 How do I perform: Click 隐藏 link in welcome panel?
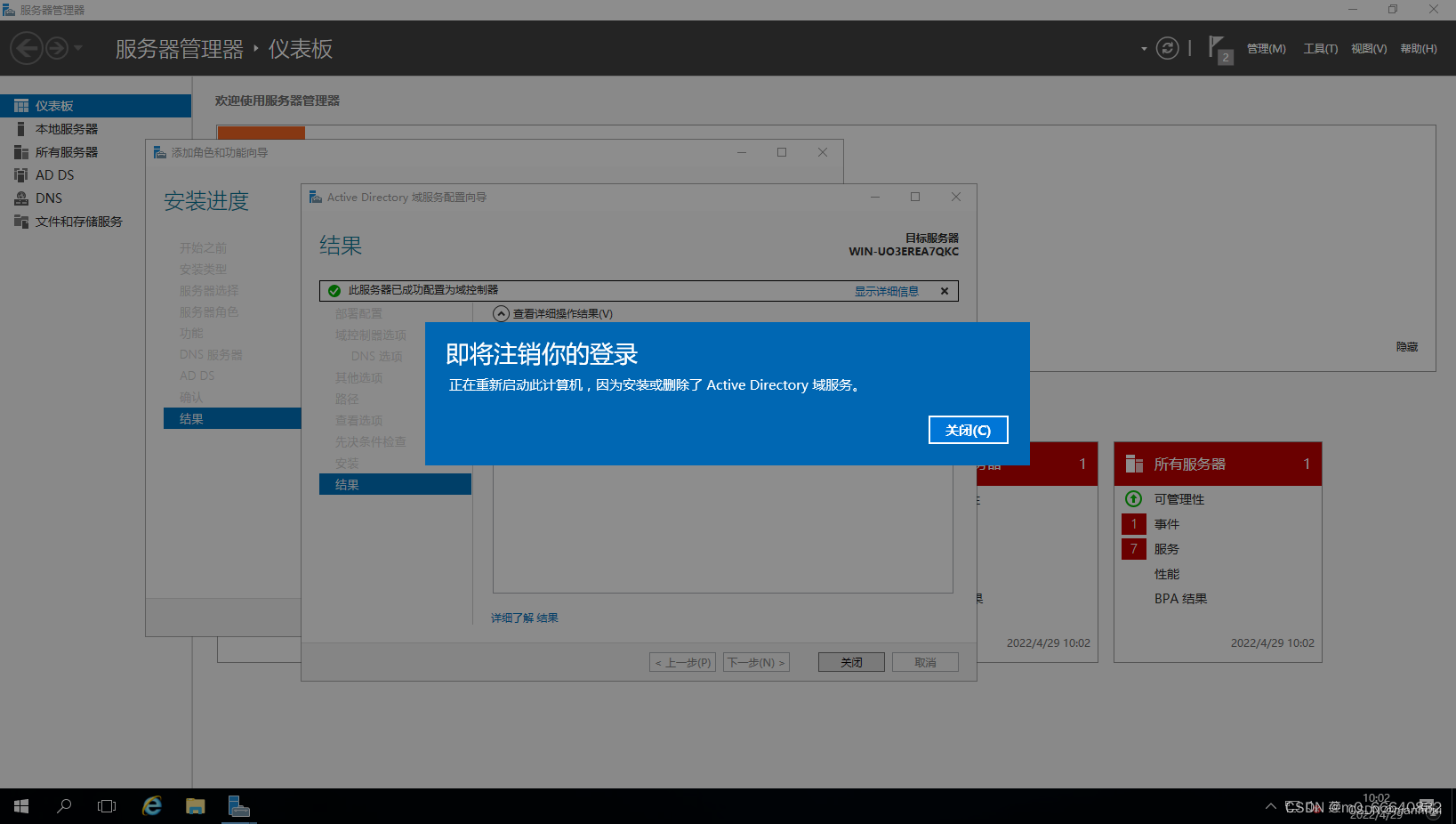coord(1407,347)
